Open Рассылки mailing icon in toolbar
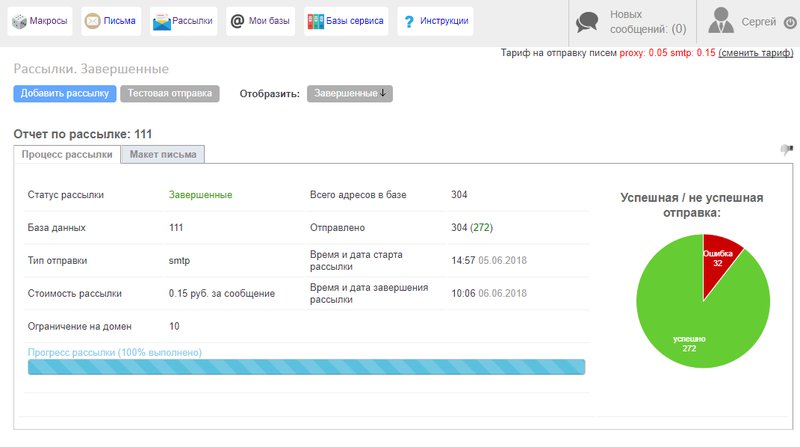 point(161,21)
